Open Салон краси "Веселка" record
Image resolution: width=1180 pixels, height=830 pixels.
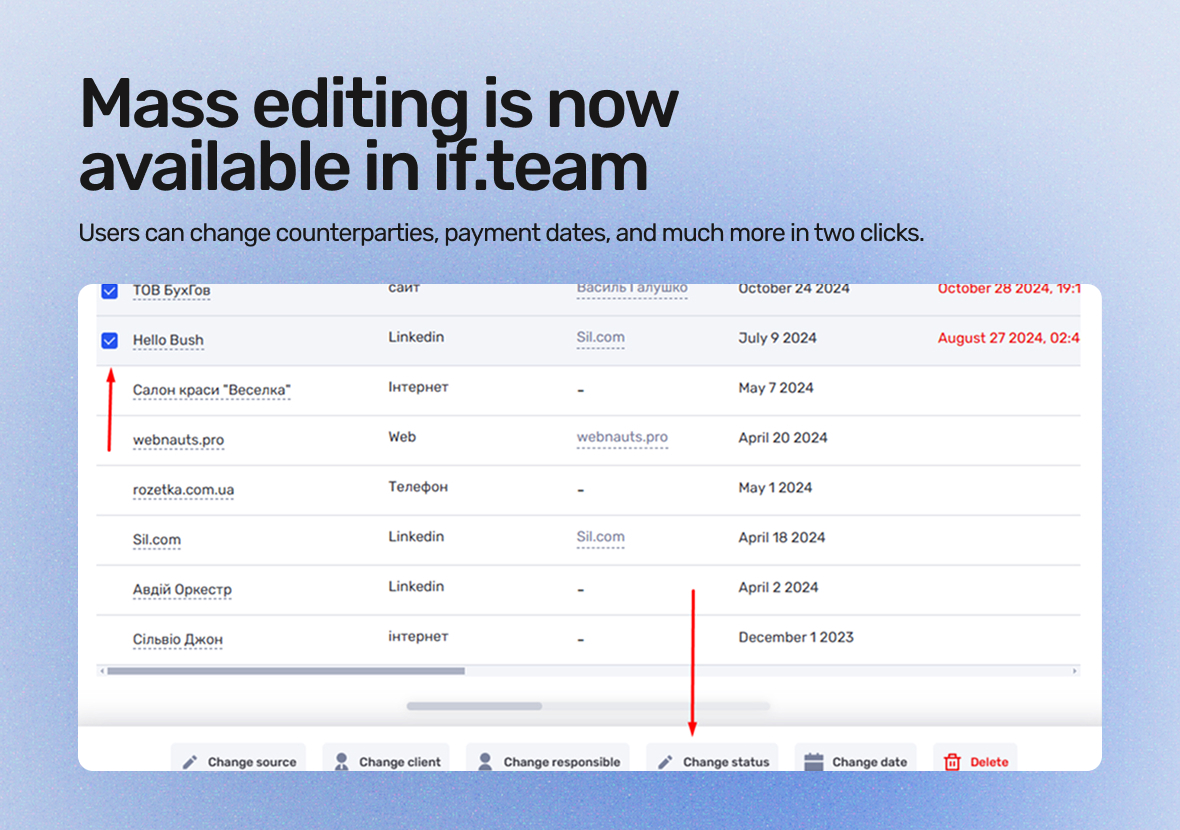tap(211, 390)
